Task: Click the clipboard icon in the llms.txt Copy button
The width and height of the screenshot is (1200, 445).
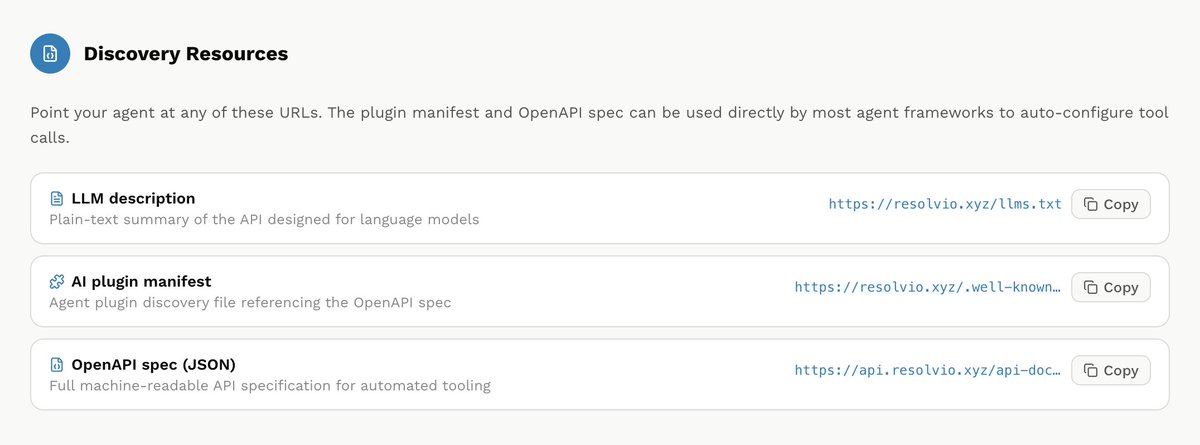Action: click(x=1091, y=204)
